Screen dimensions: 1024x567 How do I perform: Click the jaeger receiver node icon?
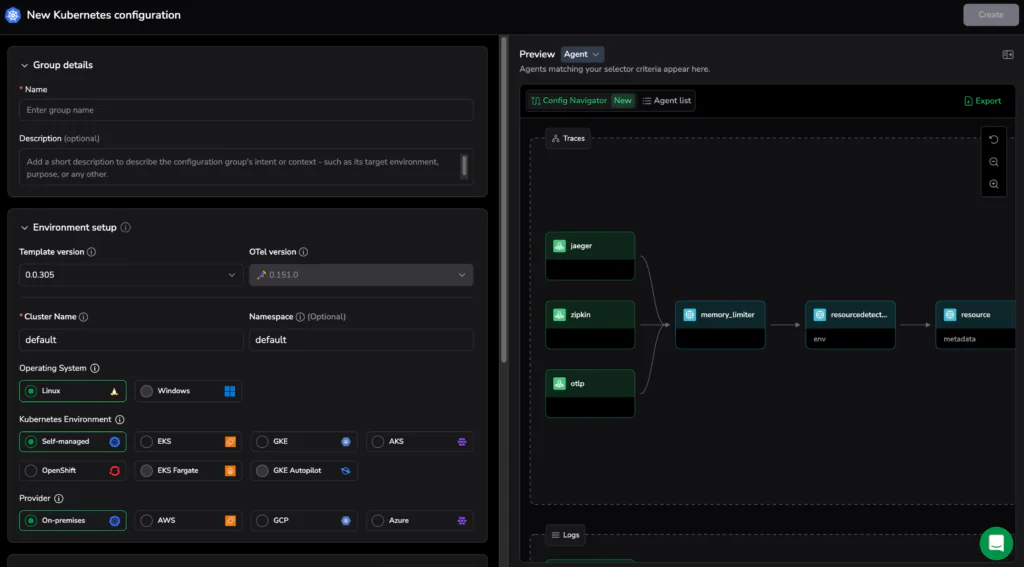pos(559,246)
